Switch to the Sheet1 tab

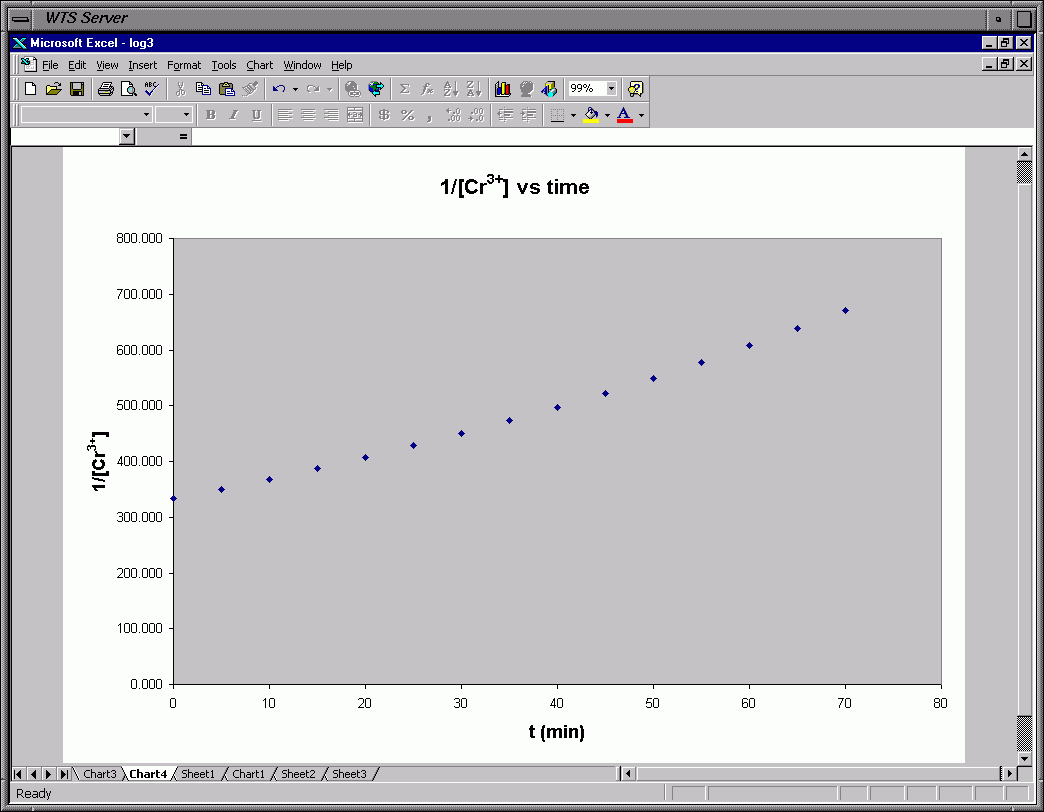(x=197, y=774)
